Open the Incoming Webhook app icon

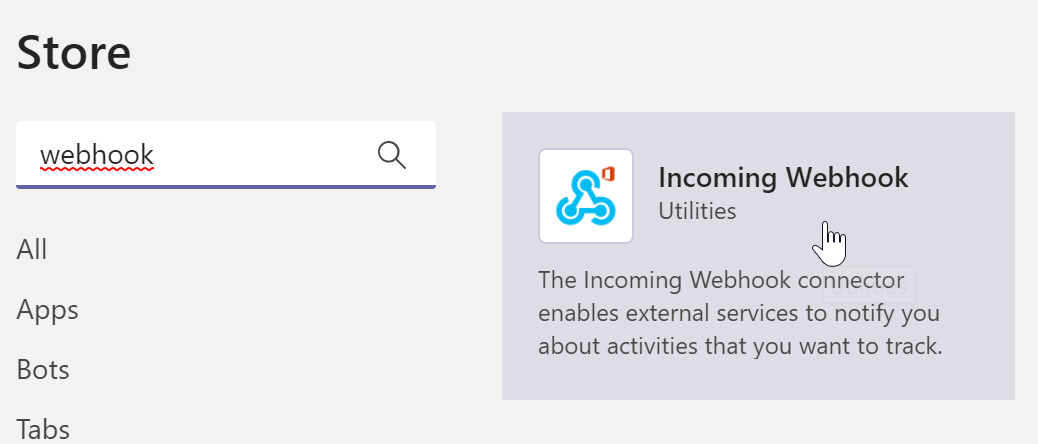coord(586,196)
